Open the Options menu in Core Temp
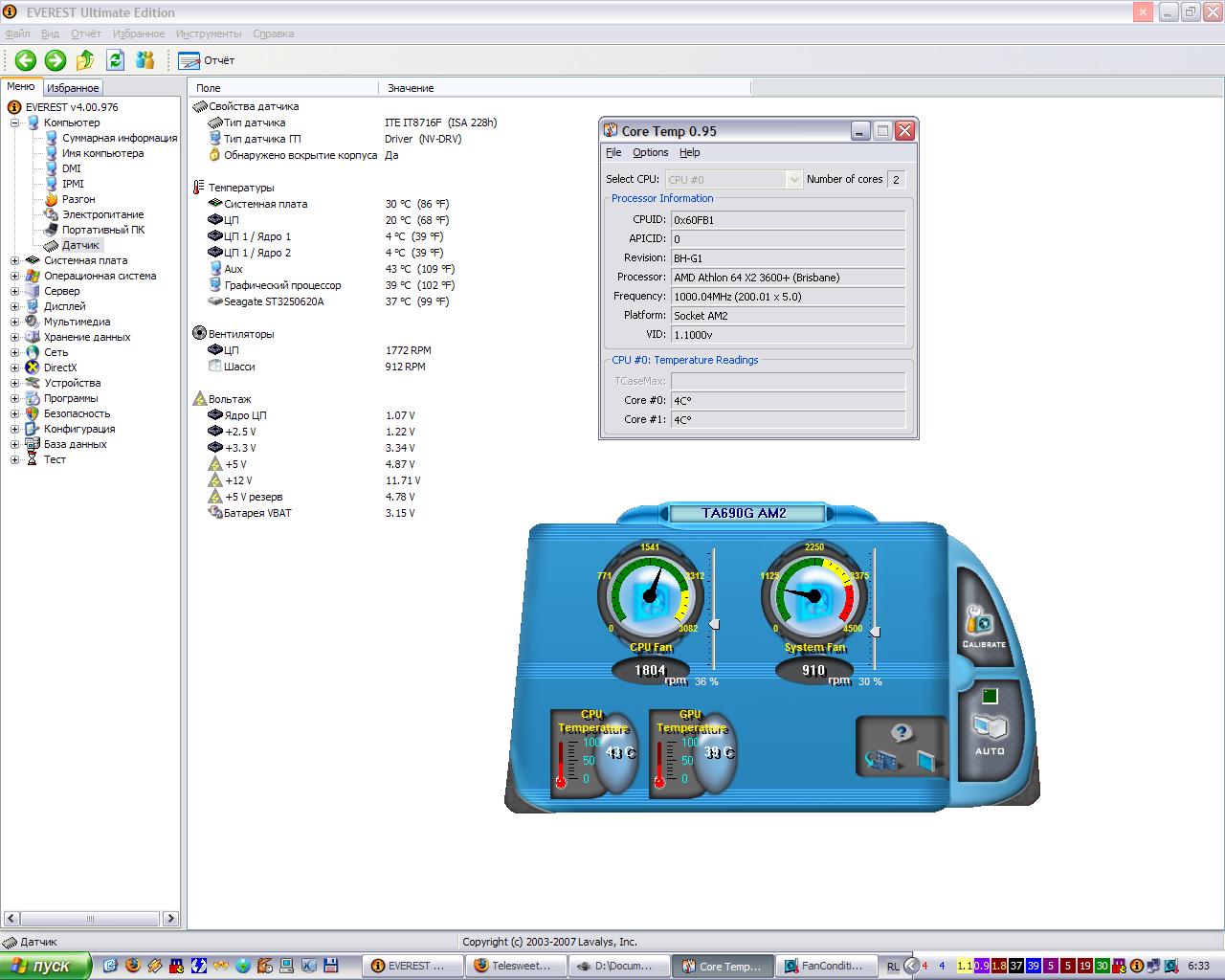Image resolution: width=1225 pixels, height=980 pixels. tap(650, 152)
